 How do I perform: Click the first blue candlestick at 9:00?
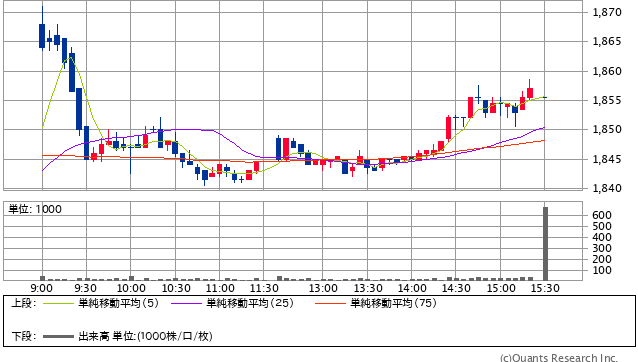coord(42,36)
